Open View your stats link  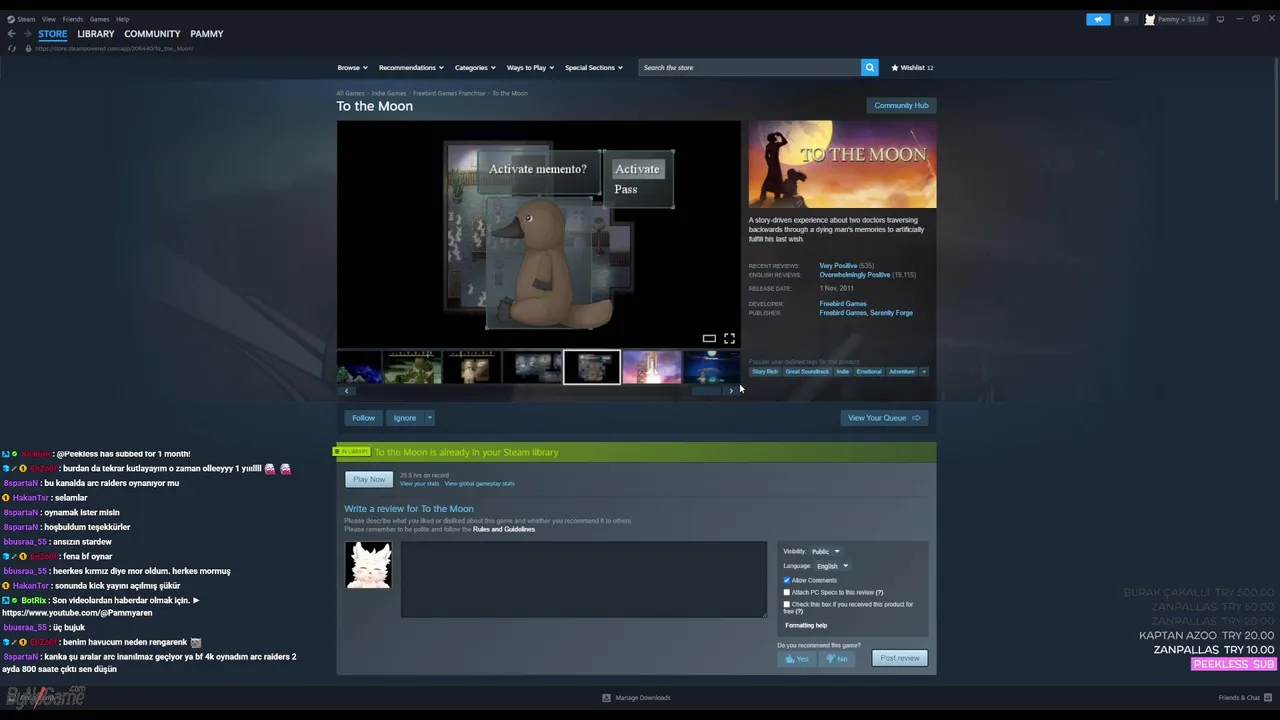[420, 484]
